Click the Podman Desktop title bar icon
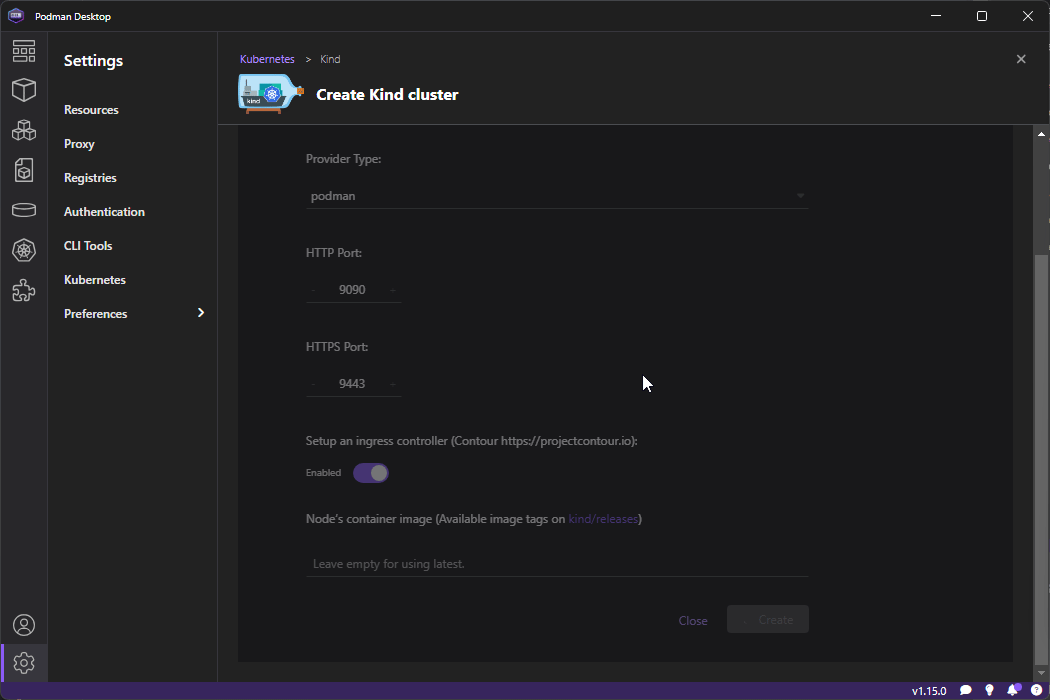Screen dimensions: 1050x700 (x=16, y=15)
